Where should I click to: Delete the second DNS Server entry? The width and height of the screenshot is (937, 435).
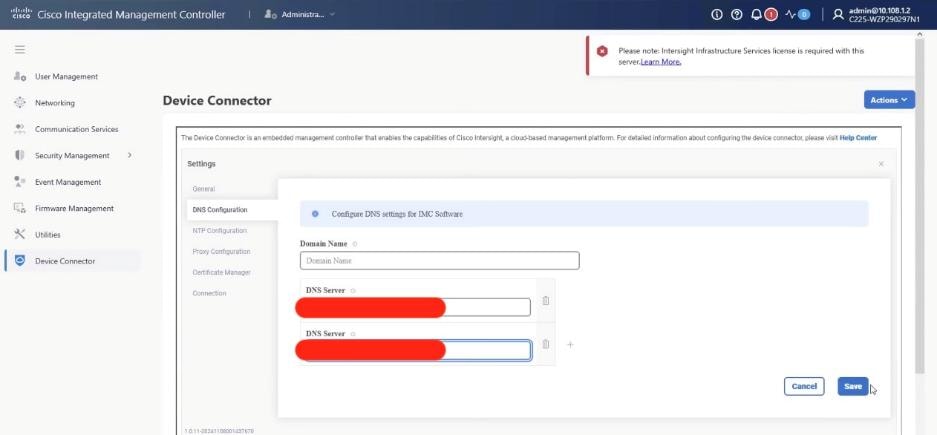pos(546,344)
